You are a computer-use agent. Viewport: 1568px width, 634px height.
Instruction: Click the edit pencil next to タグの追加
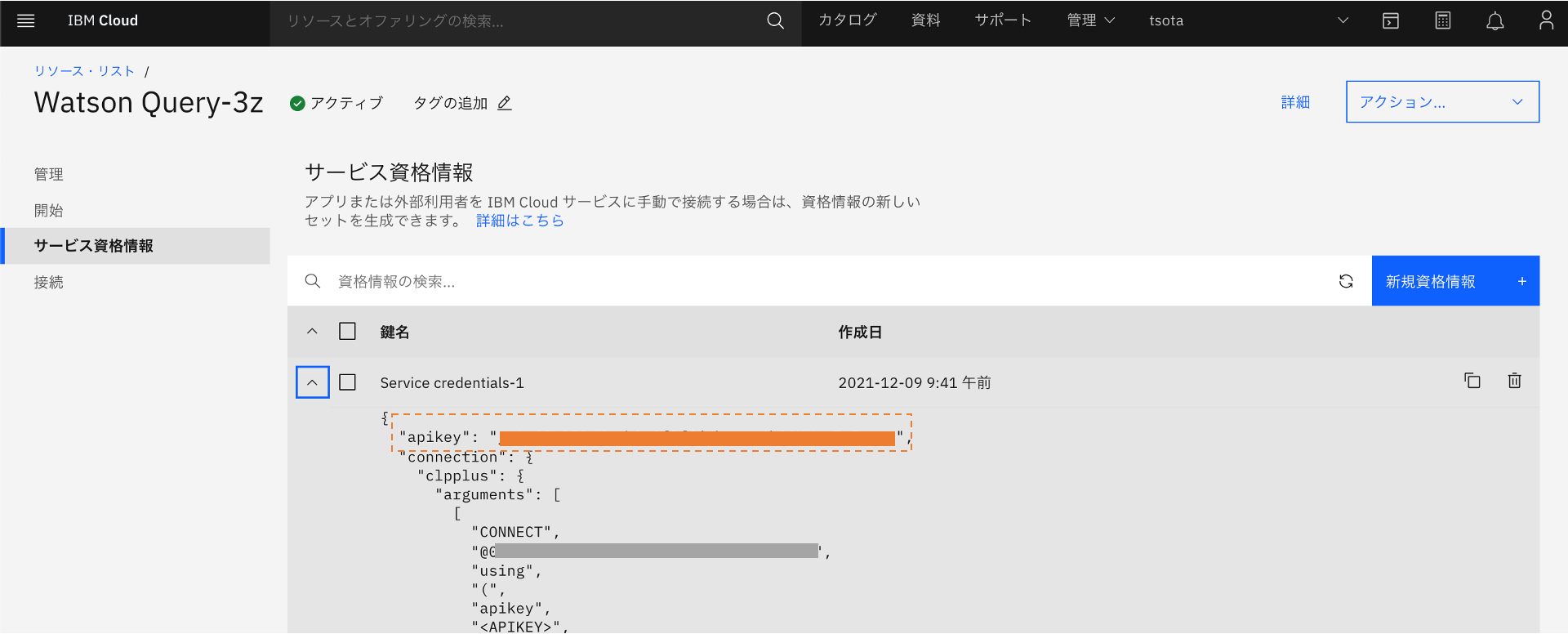click(x=505, y=103)
